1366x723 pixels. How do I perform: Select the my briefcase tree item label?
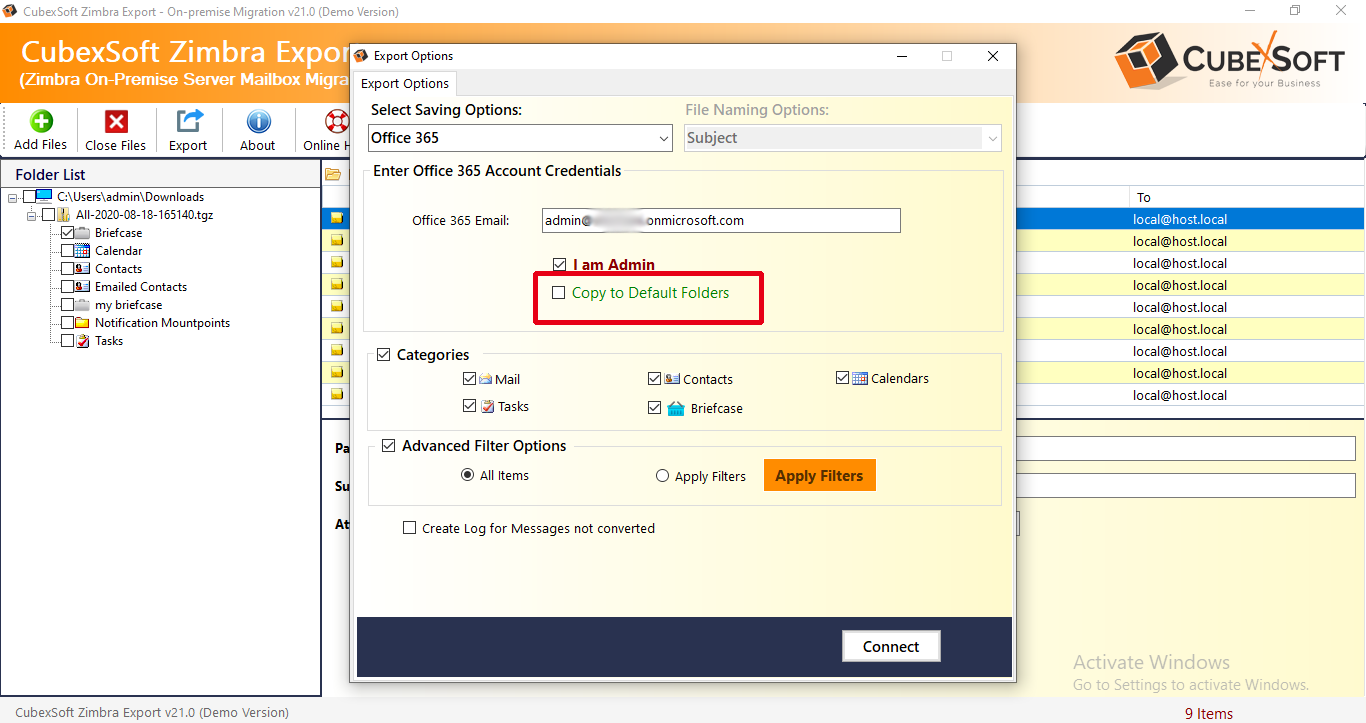point(128,305)
